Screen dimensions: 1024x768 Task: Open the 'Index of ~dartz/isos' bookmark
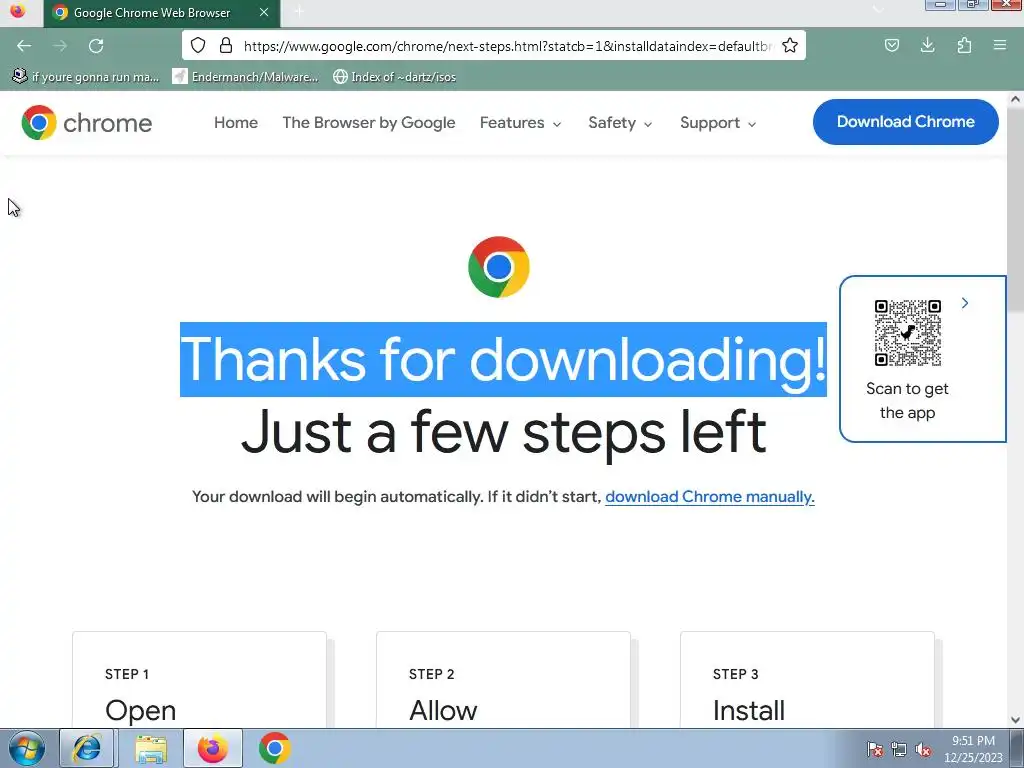[x=394, y=76]
